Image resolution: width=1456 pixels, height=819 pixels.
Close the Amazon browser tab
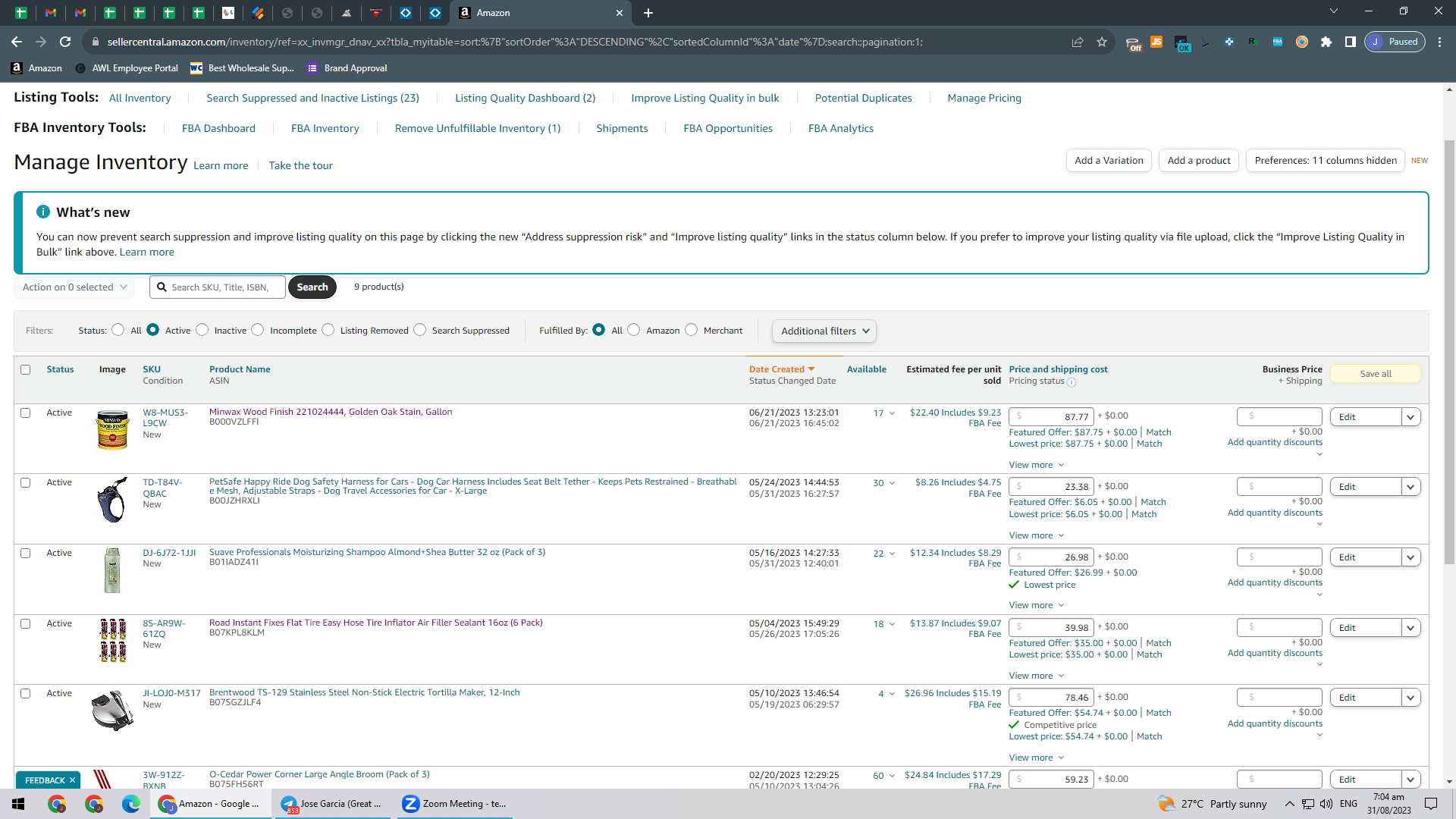pyautogui.click(x=620, y=13)
